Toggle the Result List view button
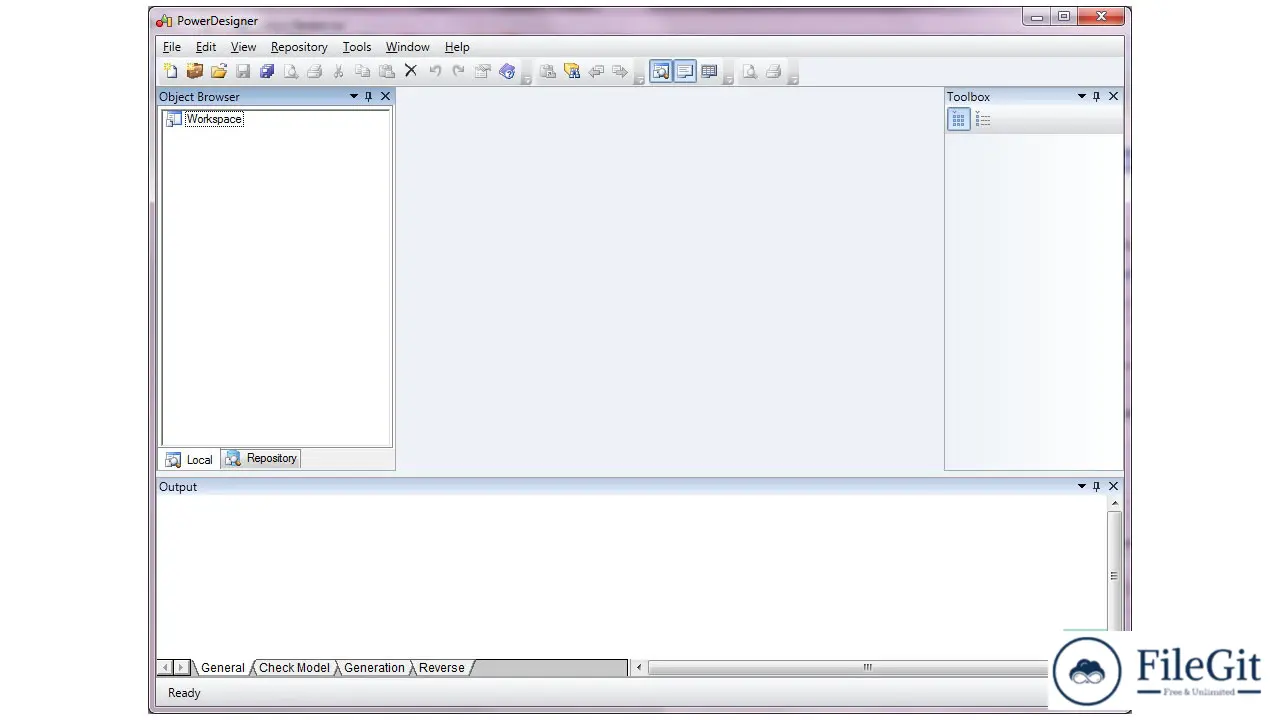Viewport: 1280px width, 720px height. coord(709,72)
